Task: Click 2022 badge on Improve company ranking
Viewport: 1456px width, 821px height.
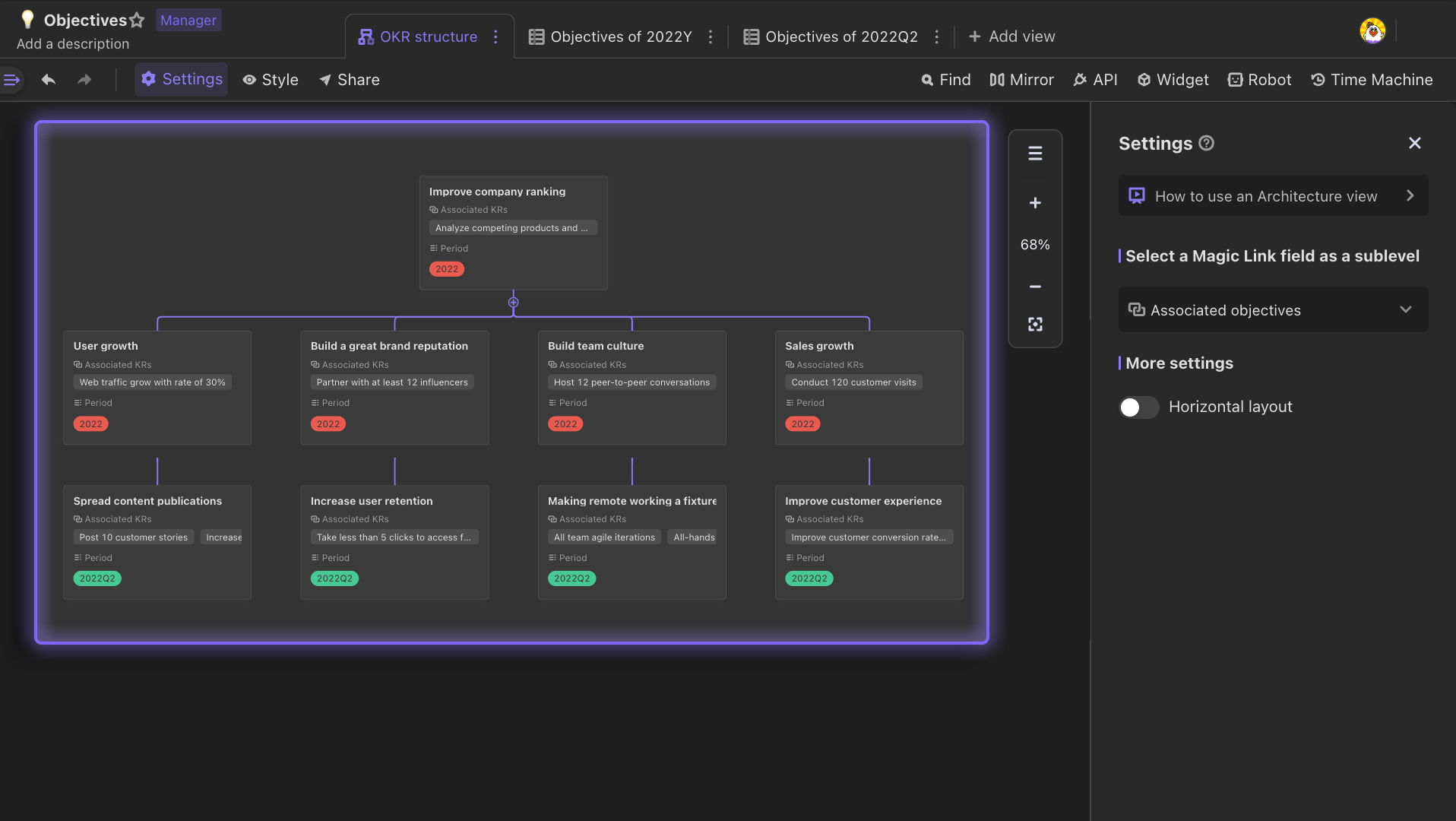Action: coord(447,269)
